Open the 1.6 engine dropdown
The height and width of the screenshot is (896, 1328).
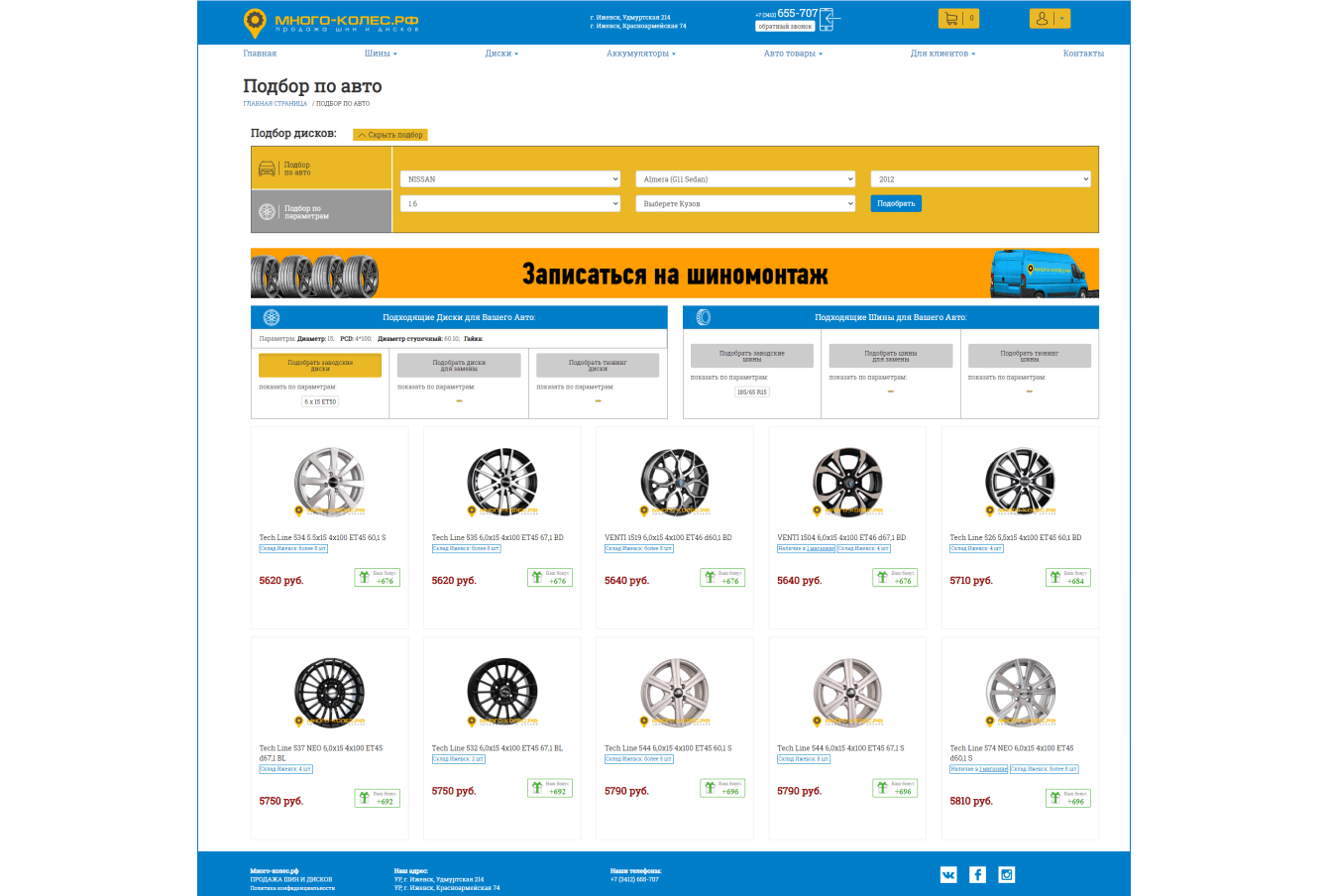point(510,203)
